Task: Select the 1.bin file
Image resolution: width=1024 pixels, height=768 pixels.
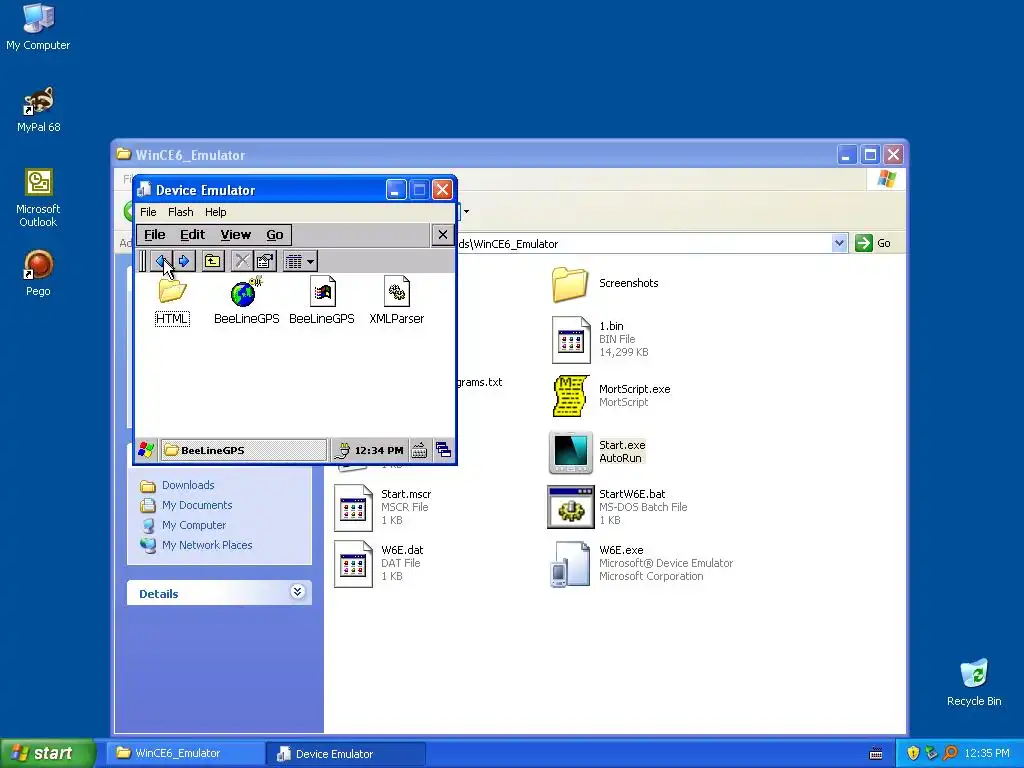Action: coord(600,339)
